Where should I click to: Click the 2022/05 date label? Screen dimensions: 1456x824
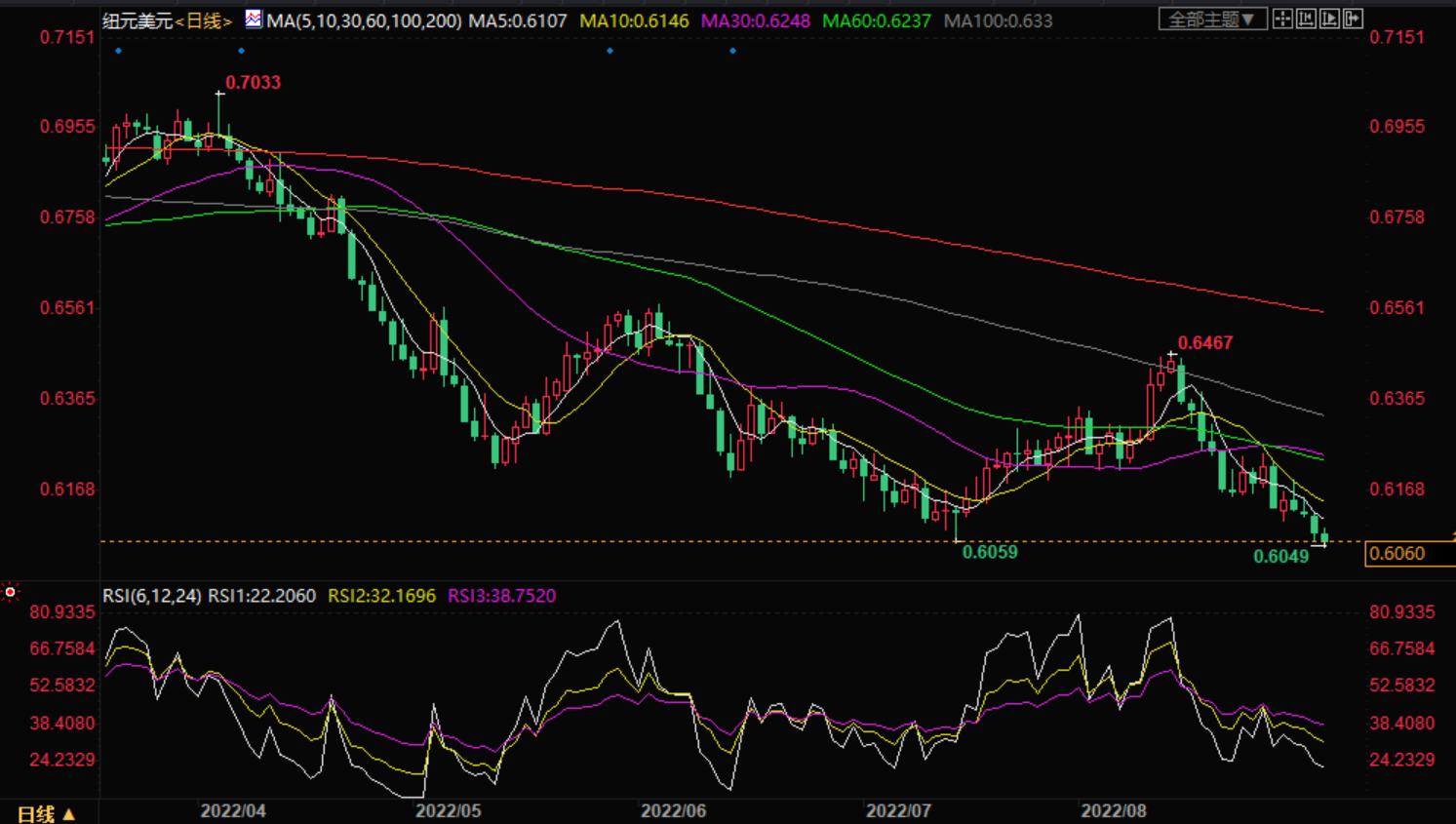click(x=449, y=811)
